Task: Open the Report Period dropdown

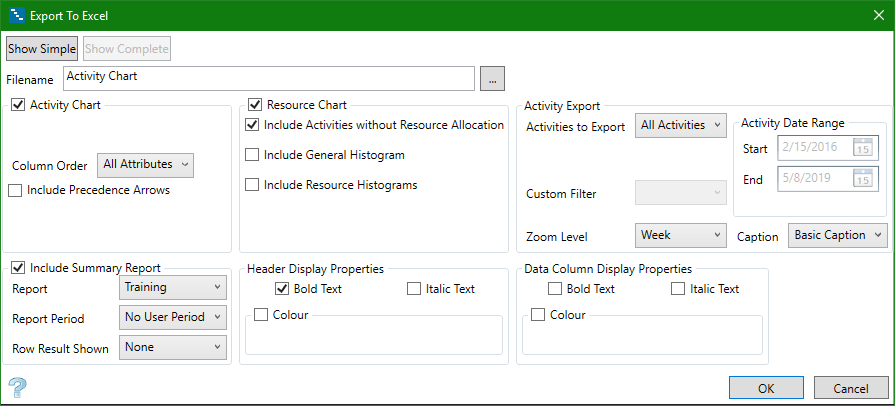Action: coord(172,317)
